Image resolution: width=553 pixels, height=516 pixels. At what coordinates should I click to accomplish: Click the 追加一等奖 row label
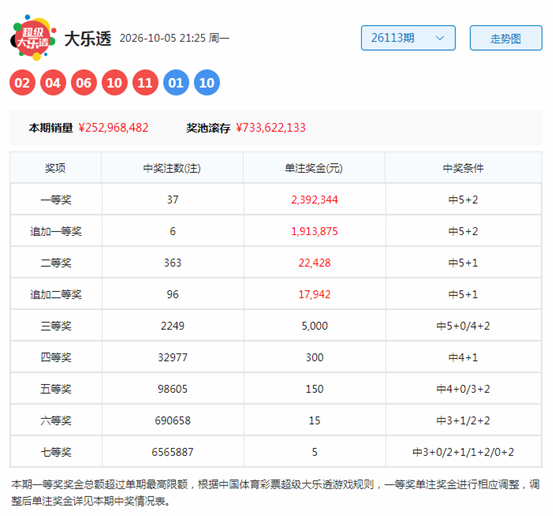tap(56, 231)
